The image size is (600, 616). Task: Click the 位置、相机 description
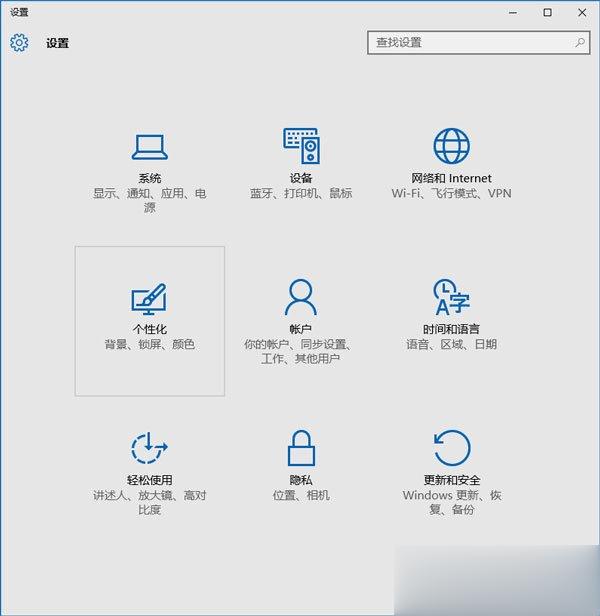click(301, 495)
